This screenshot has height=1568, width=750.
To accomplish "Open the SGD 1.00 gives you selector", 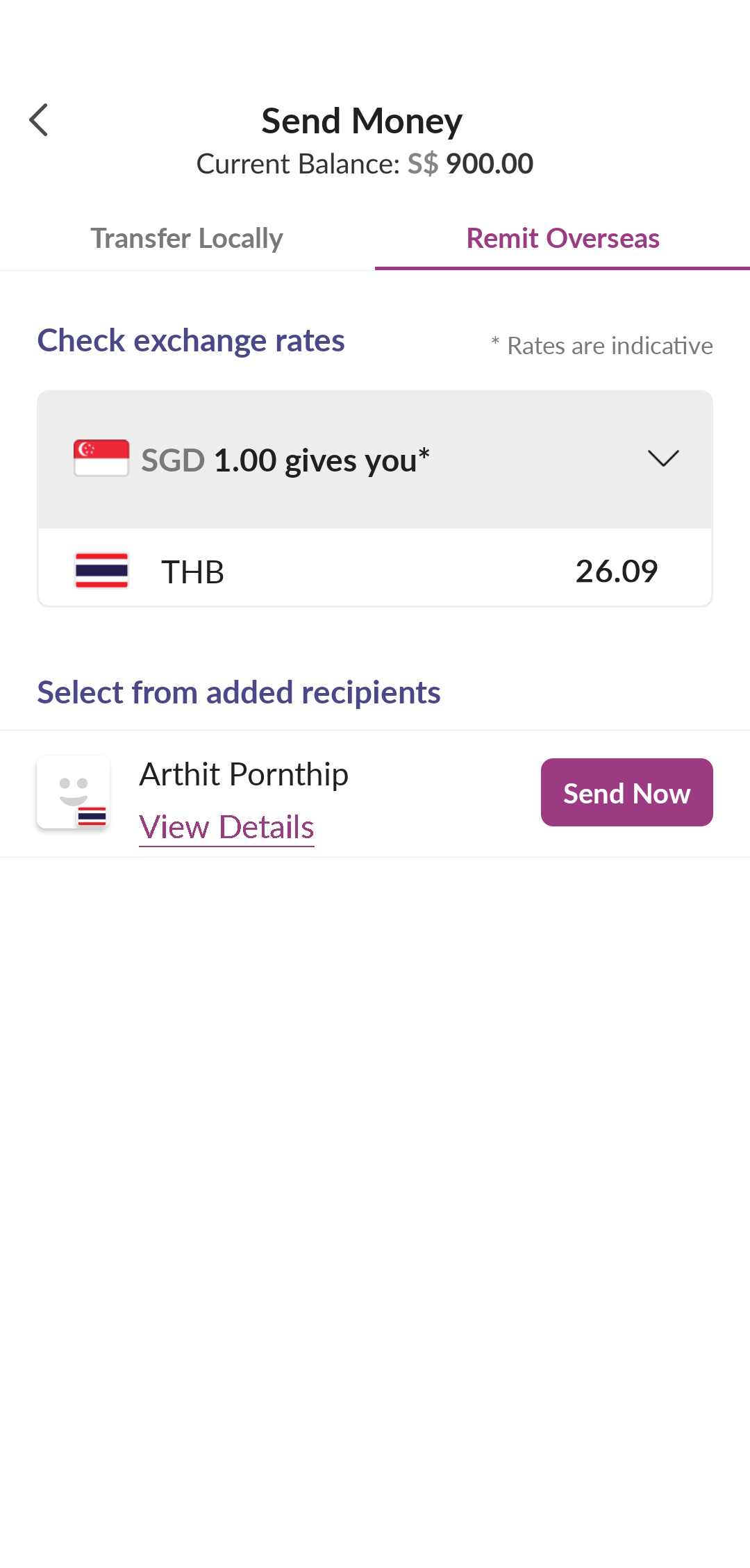I will (x=375, y=460).
